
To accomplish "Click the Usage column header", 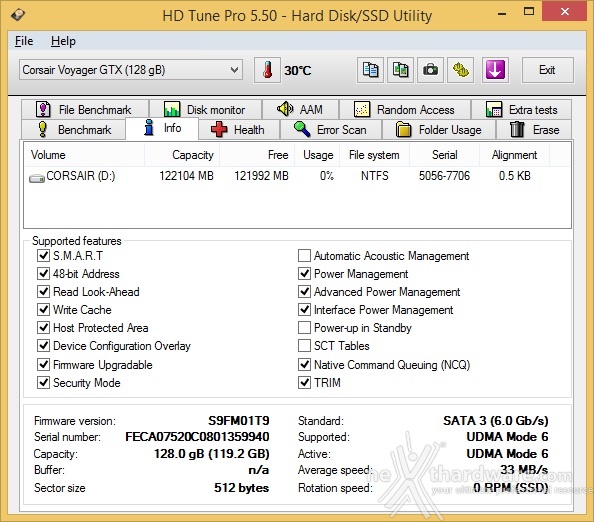I will pos(318,155).
